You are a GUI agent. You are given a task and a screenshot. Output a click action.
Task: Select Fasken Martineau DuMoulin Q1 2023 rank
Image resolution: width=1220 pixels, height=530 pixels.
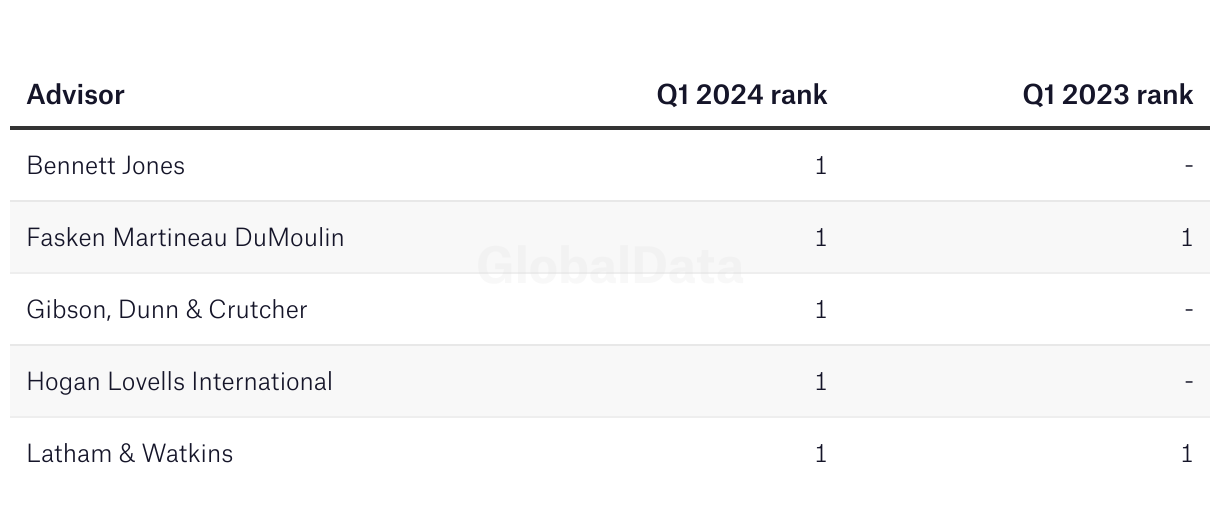coord(1187,237)
